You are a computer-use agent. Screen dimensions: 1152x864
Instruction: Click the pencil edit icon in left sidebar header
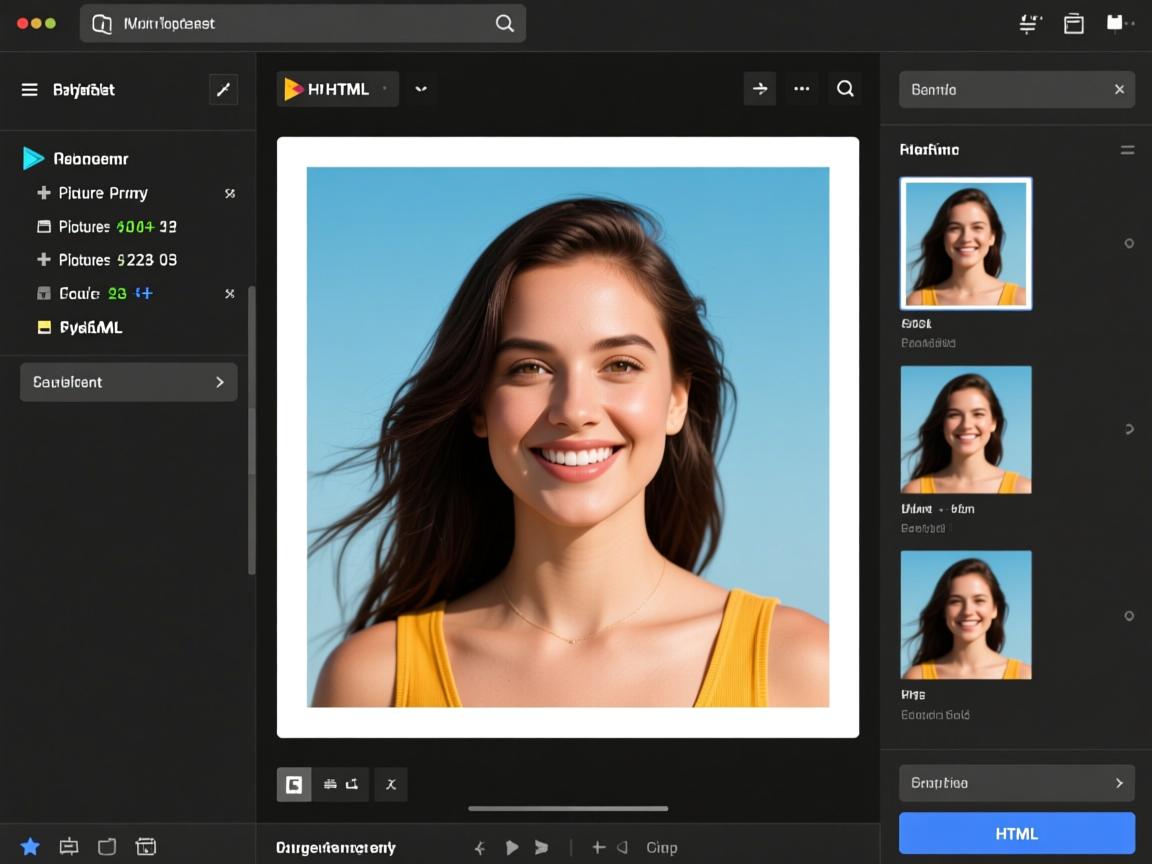(223, 90)
